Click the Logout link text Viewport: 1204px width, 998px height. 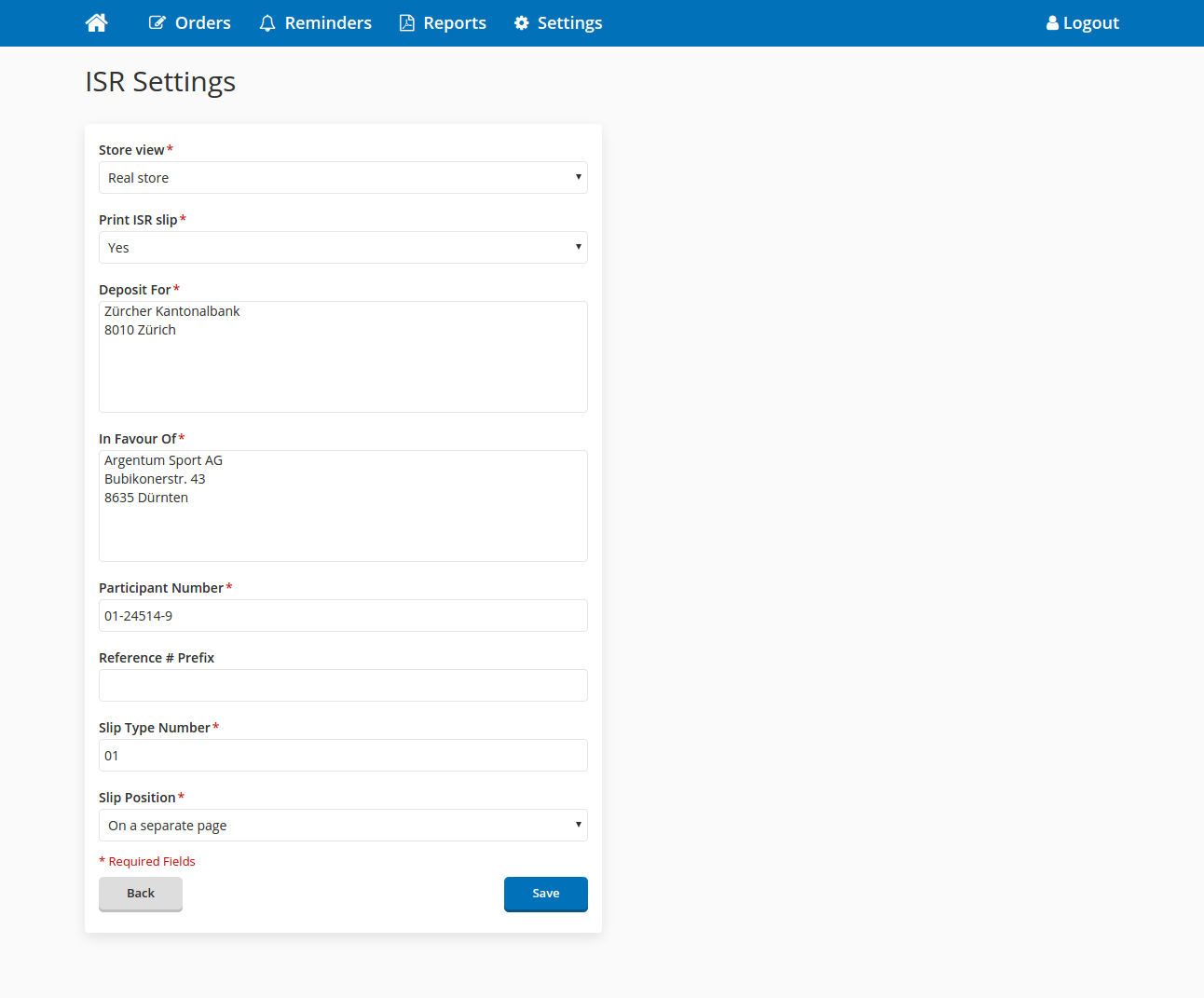click(1090, 23)
